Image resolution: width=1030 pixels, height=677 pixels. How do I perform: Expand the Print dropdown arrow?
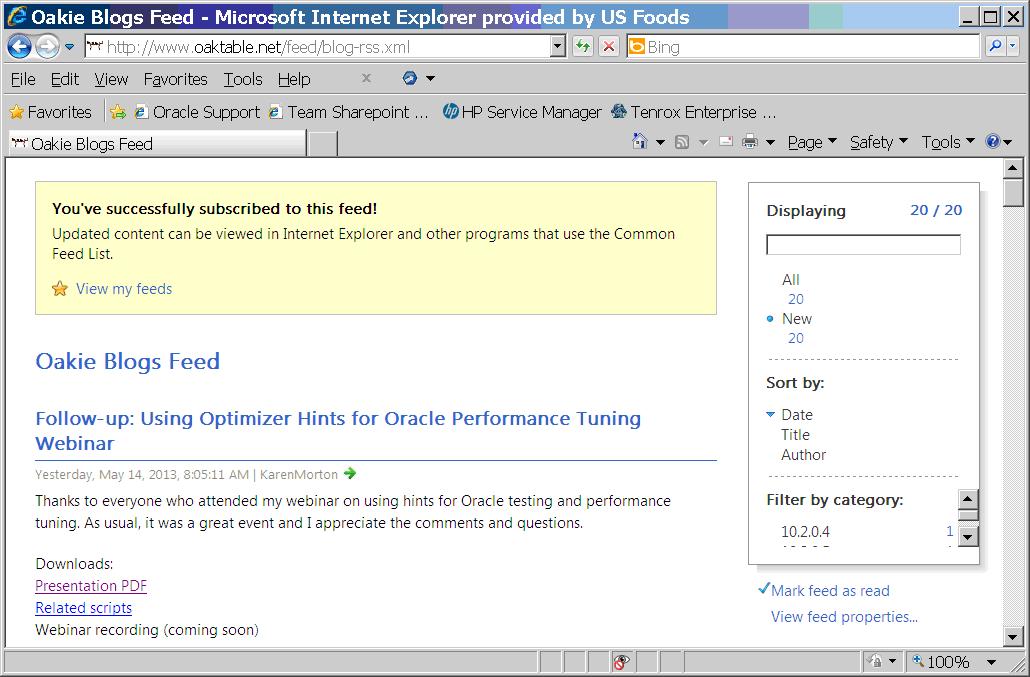click(771, 142)
